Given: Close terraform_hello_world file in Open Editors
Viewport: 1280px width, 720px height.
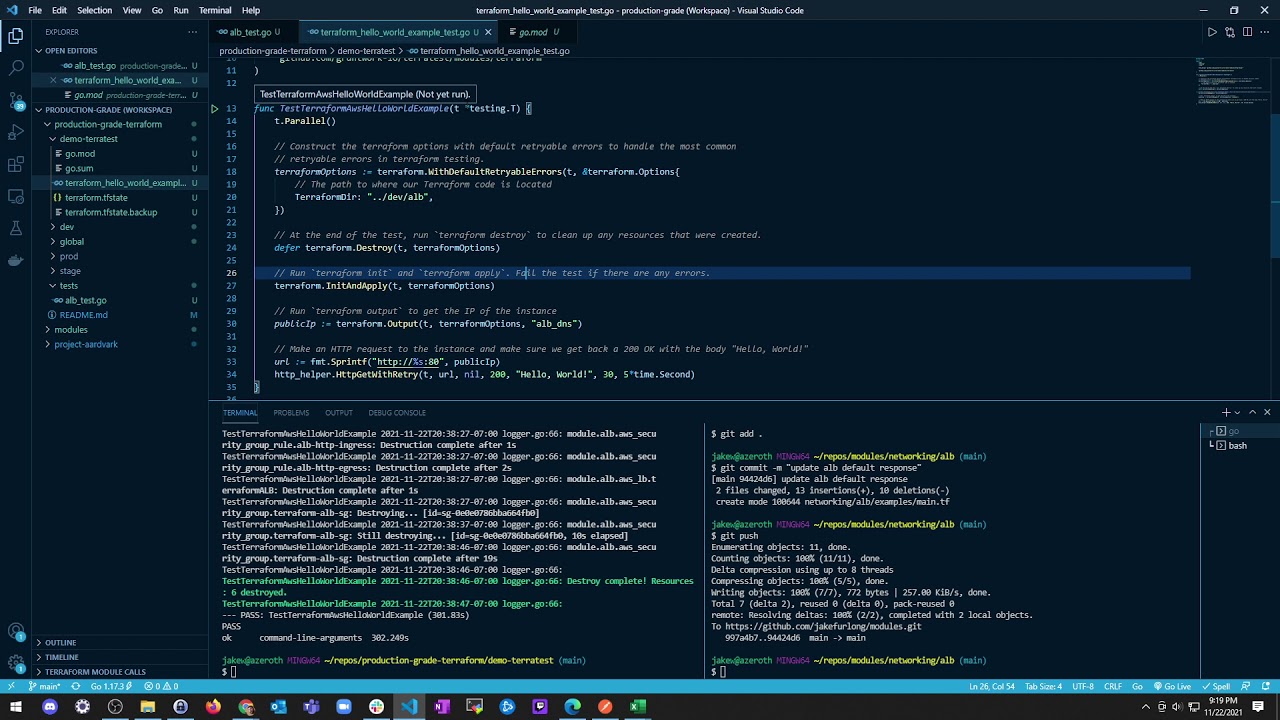Looking at the screenshot, I should coord(53,80).
